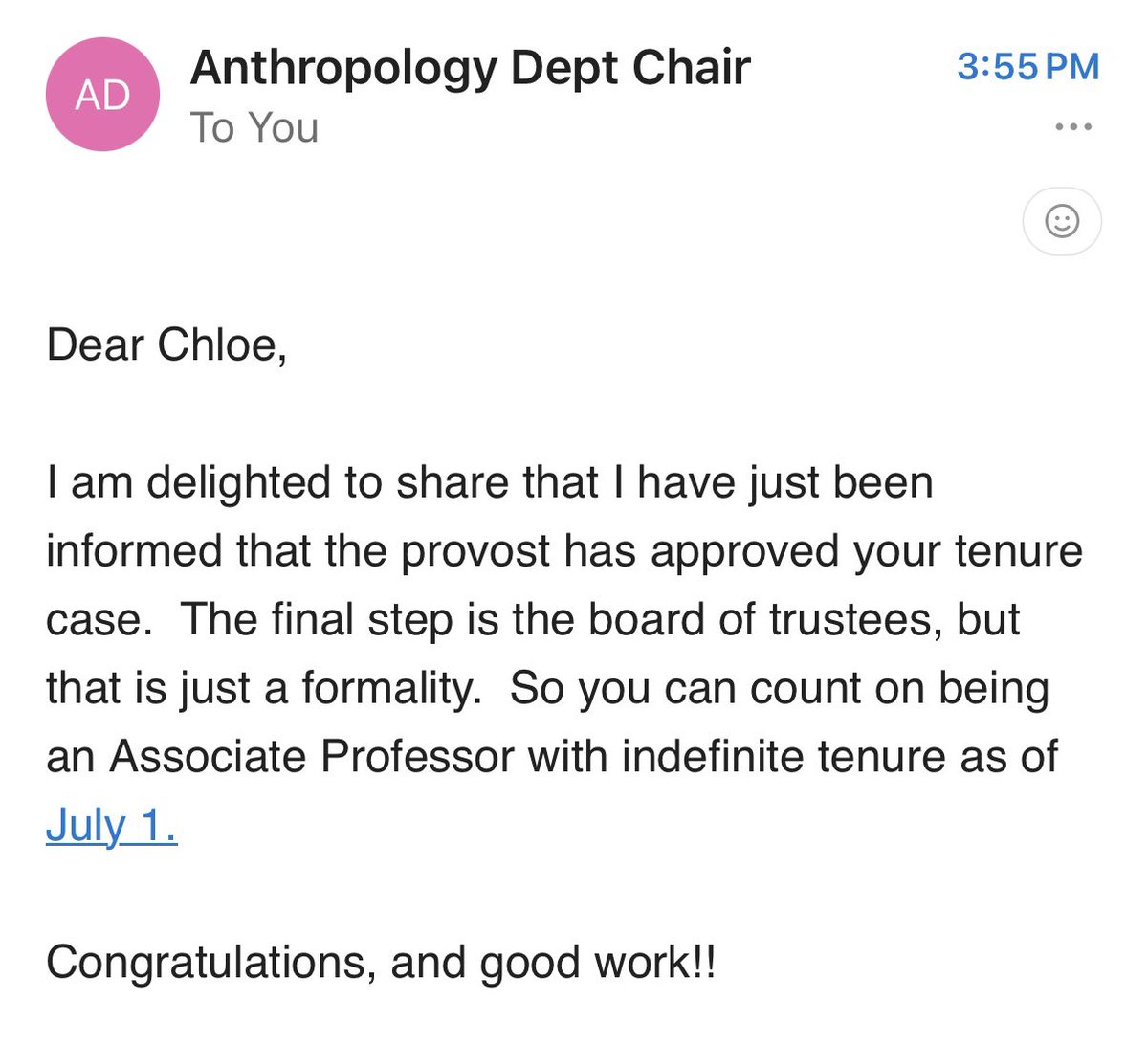The height and width of the screenshot is (1045, 1148).
Task: Tap the pink AD sender avatar
Action: pyautogui.click(x=102, y=94)
